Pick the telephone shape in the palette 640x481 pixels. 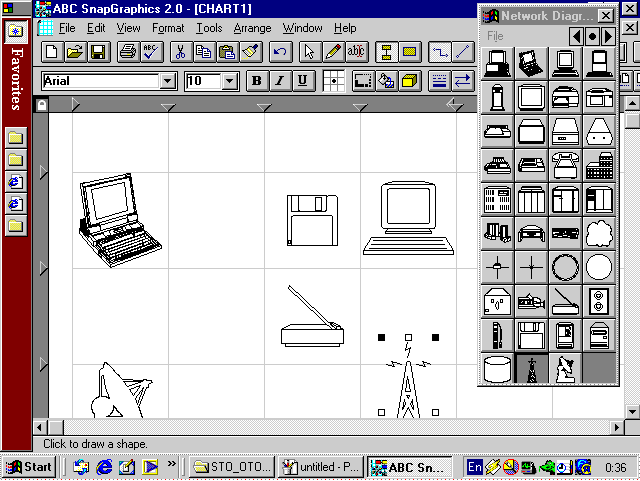click(x=565, y=165)
